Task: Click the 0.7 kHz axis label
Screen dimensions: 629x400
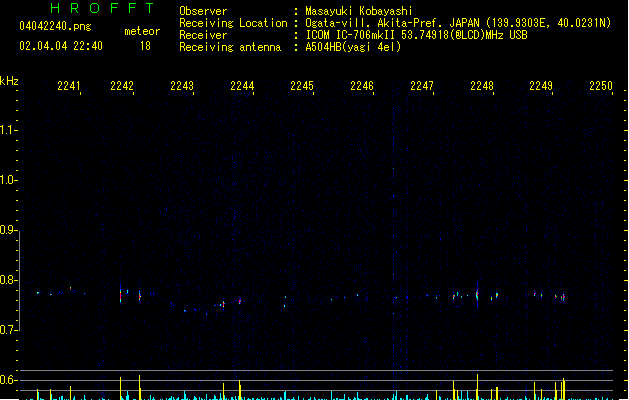Action: pos(8,330)
